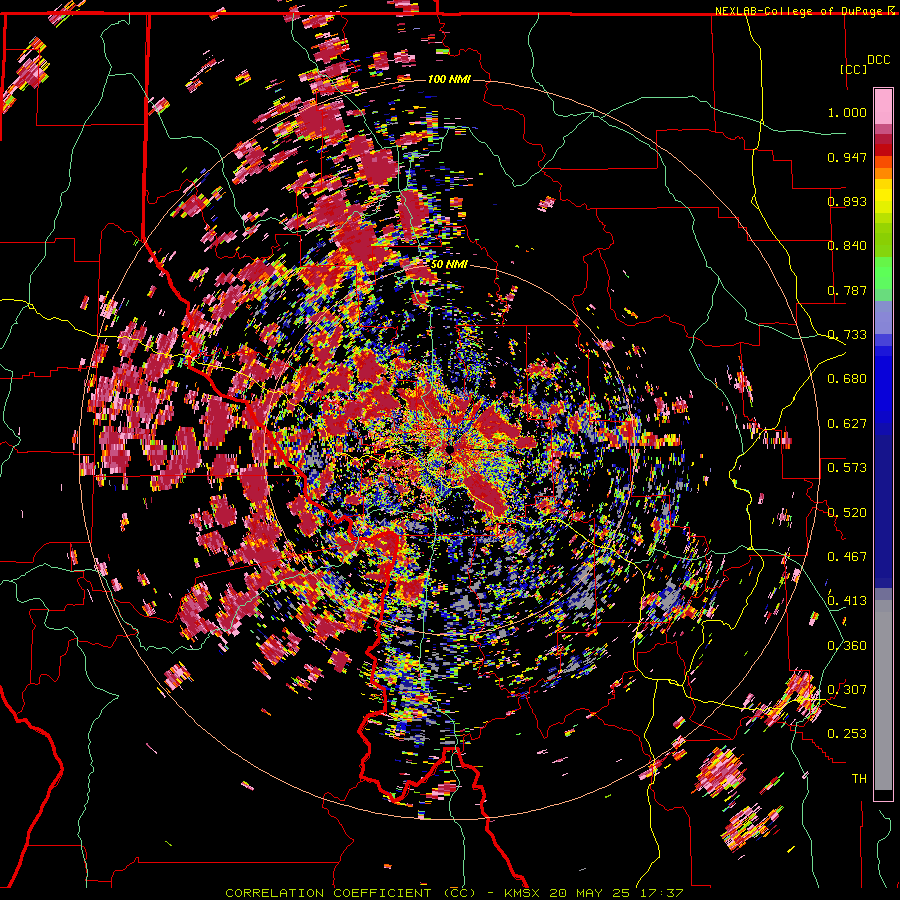The image size is (900, 900).
Task: Click the 0.680 scale value
Action: [x=847, y=379]
